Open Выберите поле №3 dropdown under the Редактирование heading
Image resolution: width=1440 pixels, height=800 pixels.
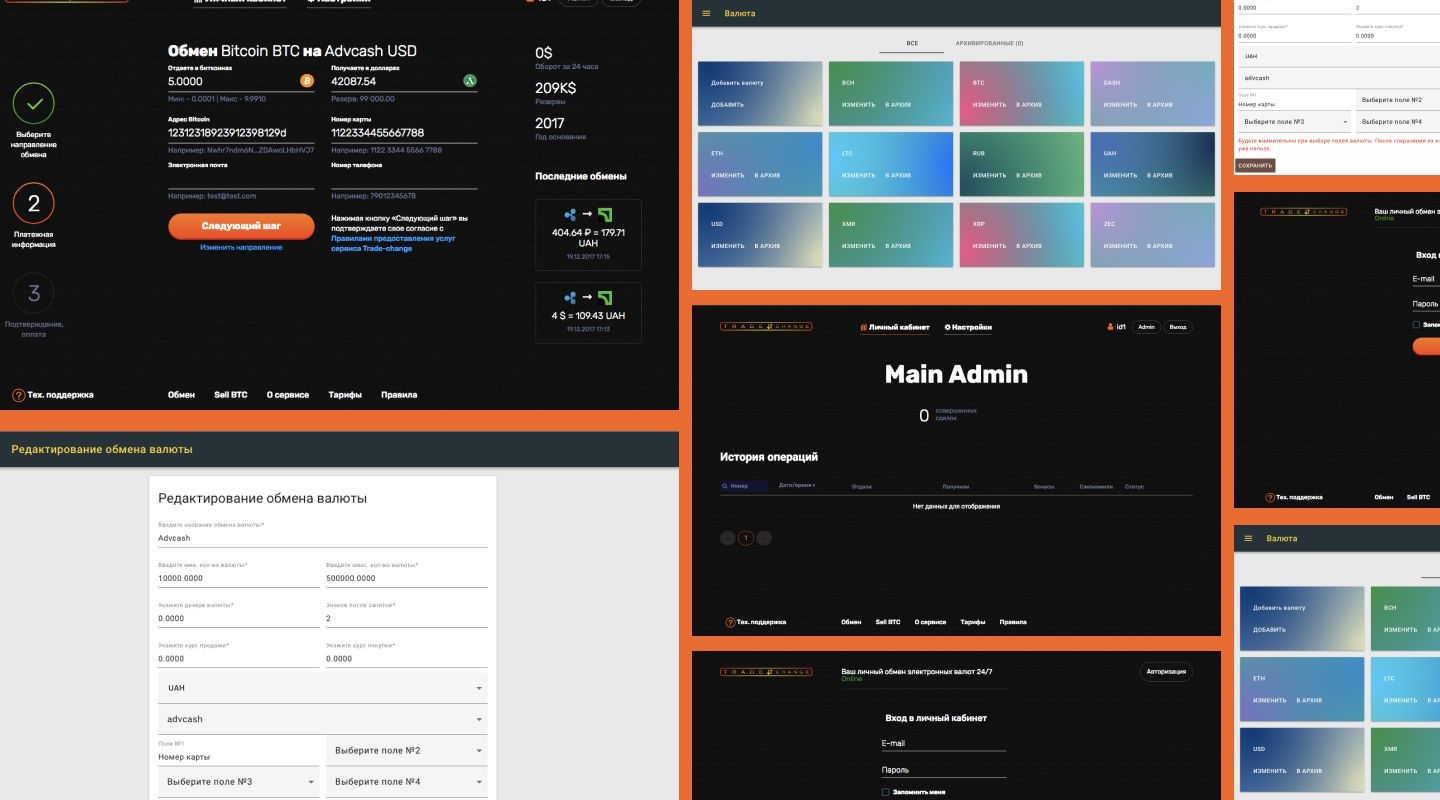239,782
